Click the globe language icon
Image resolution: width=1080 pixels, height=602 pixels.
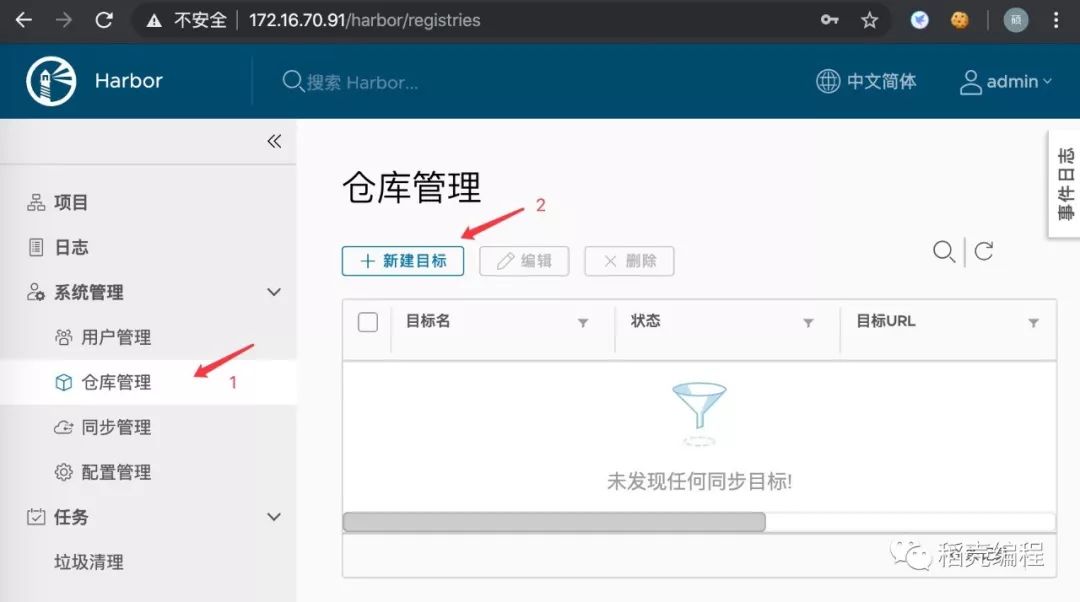[x=828, y=81]
